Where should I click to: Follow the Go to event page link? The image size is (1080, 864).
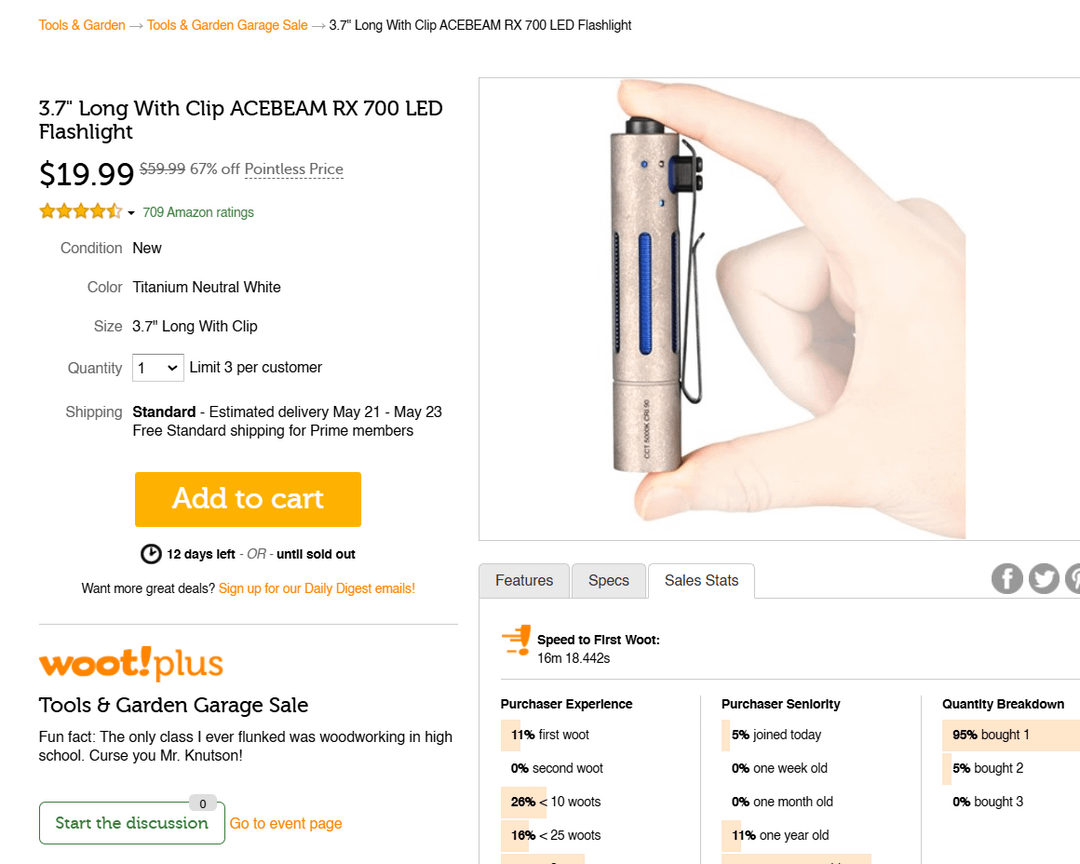point(286,823)
